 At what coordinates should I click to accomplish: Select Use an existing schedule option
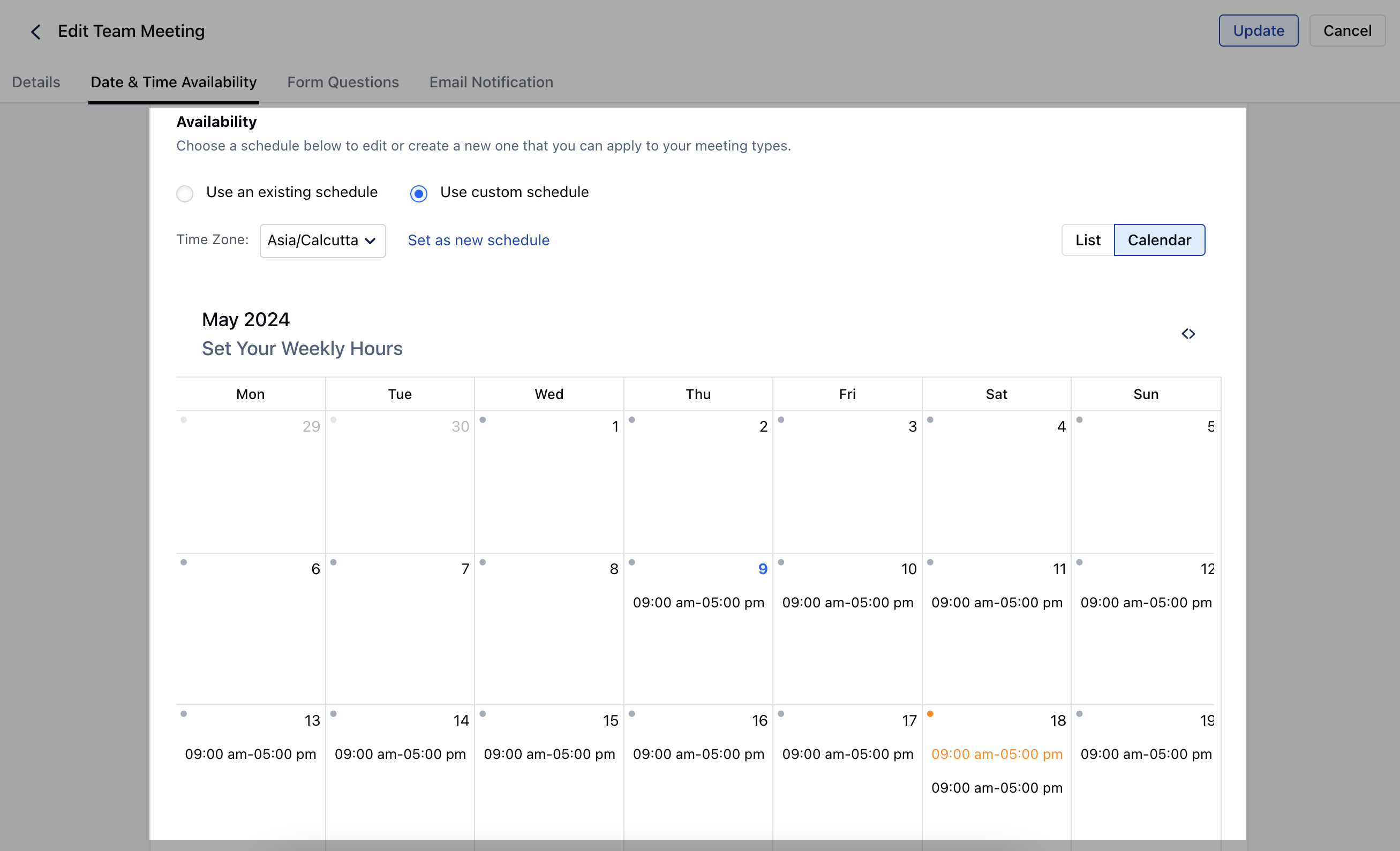coord(185,194)
